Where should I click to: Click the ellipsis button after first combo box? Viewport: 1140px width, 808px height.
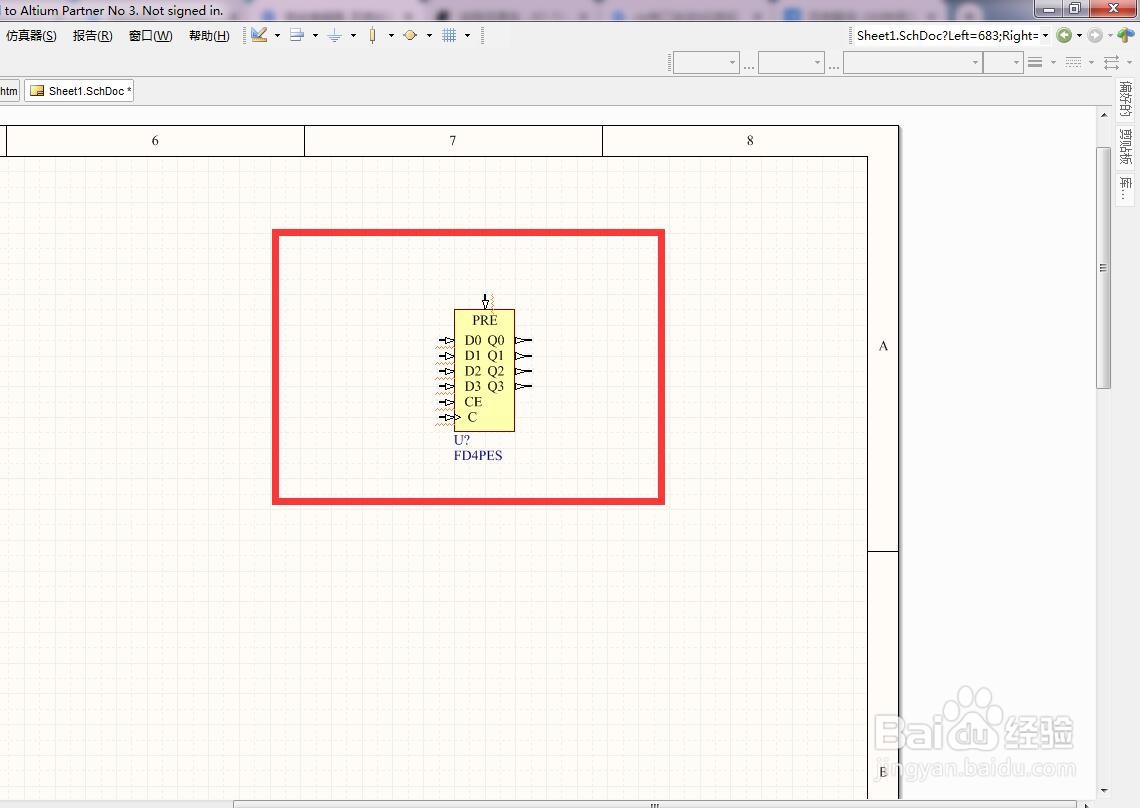click(749, 65)
